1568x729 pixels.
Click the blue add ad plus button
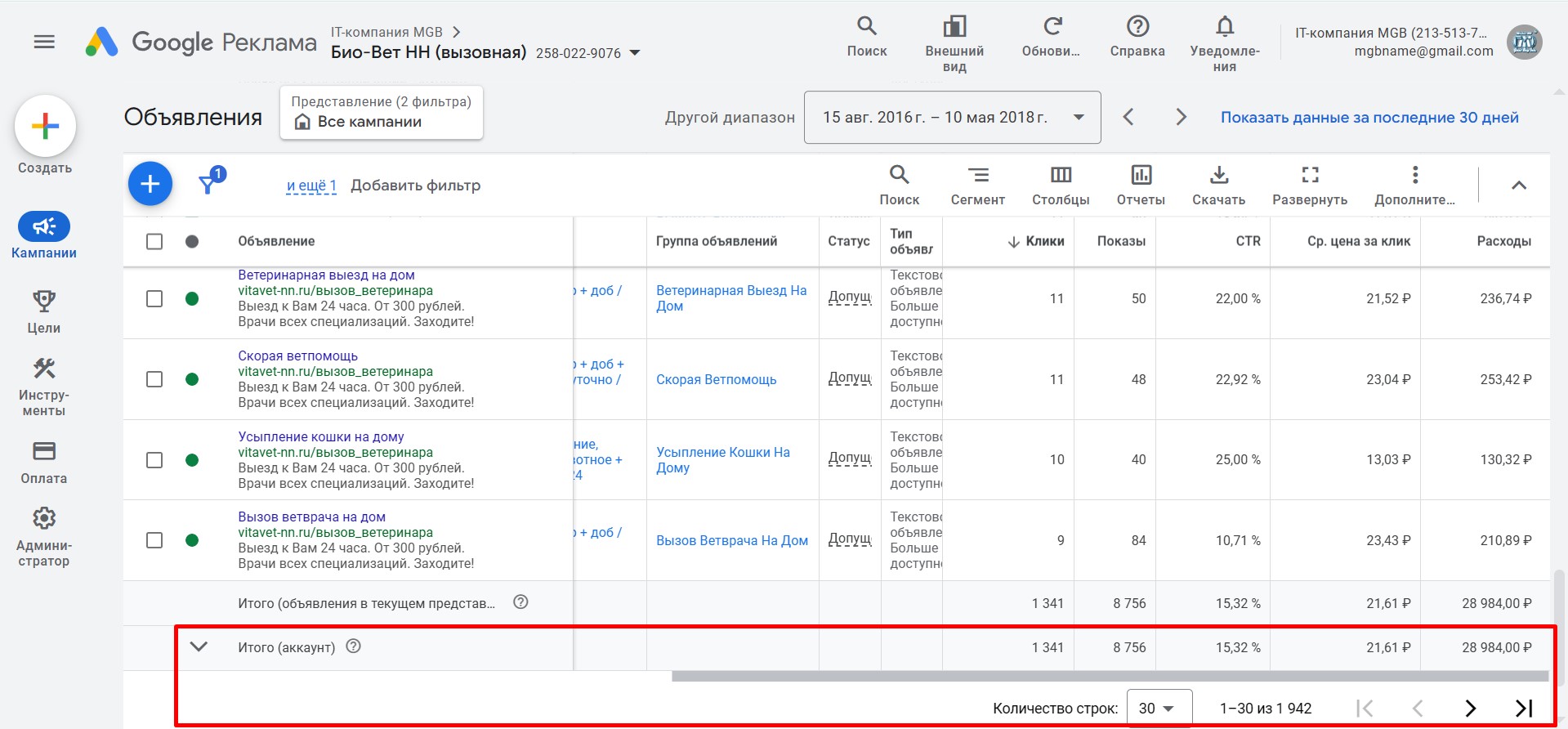[x=150, y=184]
